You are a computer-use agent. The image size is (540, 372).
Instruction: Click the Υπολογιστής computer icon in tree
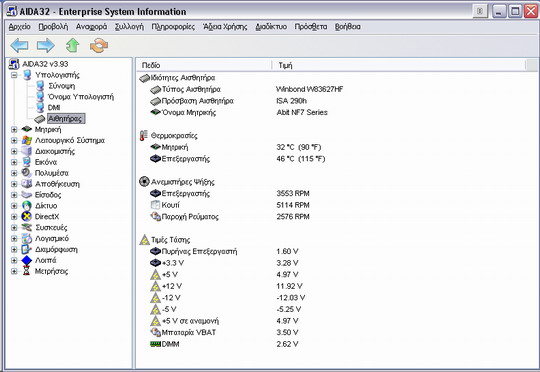pyautogui.click(x=27, y=75)
